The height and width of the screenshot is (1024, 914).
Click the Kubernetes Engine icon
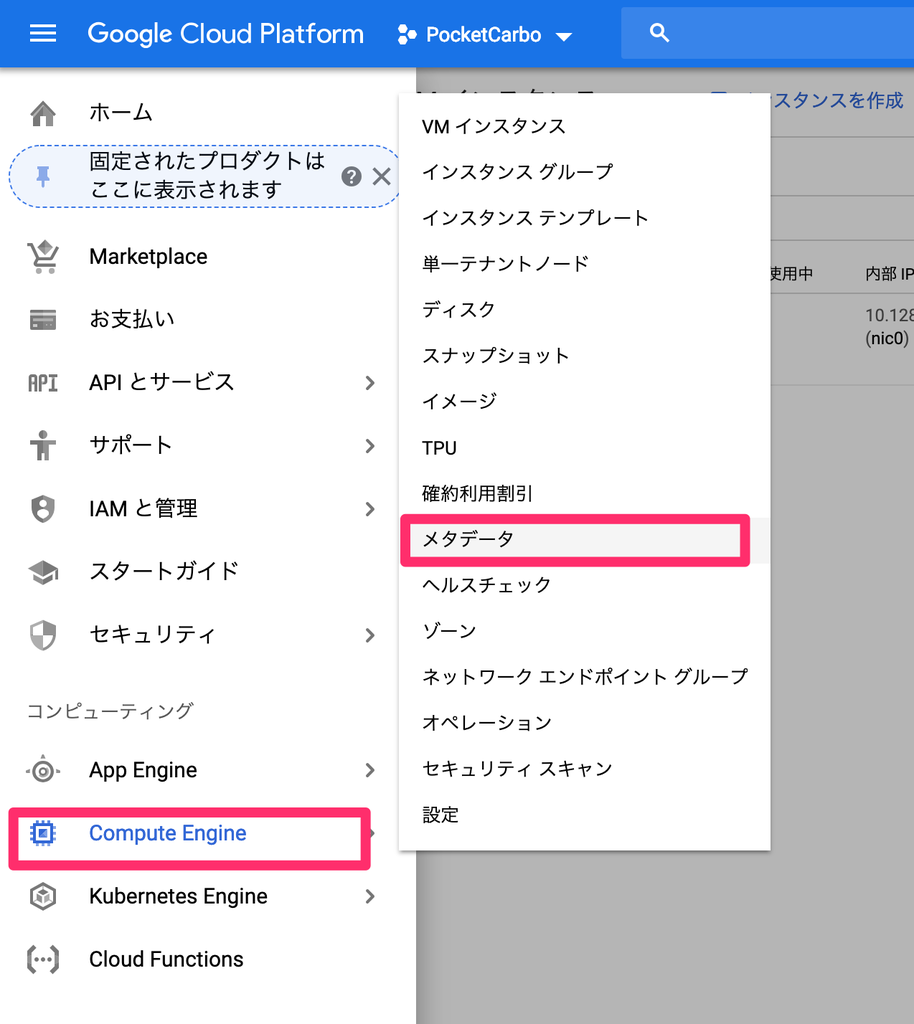pyautogui.click(x=43, y=896)
